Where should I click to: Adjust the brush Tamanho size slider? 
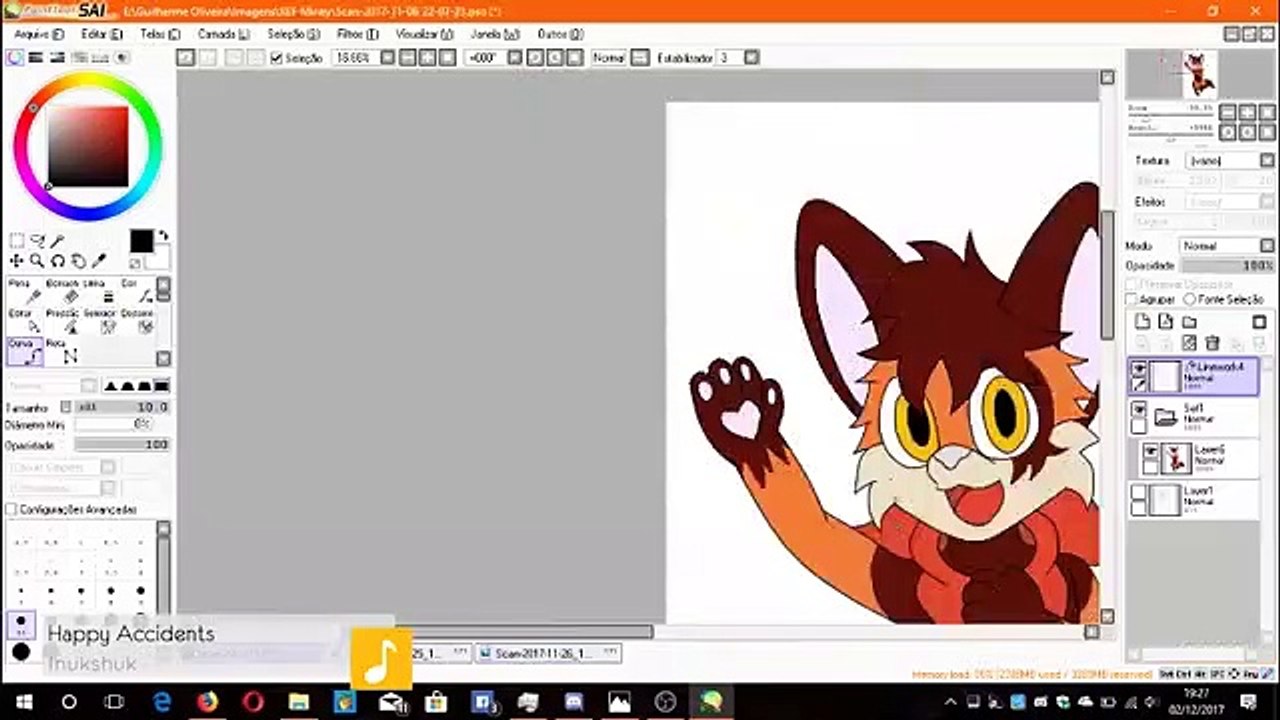[x=122, y=407]
